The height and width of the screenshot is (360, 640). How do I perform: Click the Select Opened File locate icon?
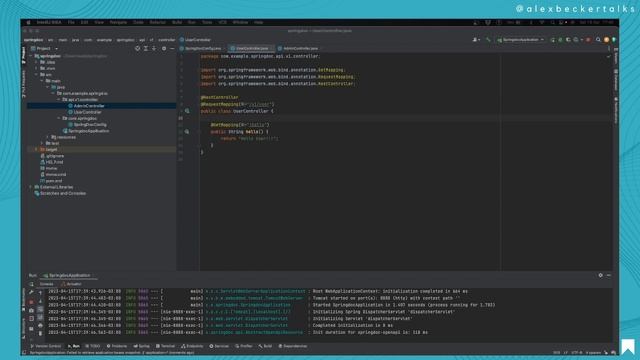coord(137,48)
